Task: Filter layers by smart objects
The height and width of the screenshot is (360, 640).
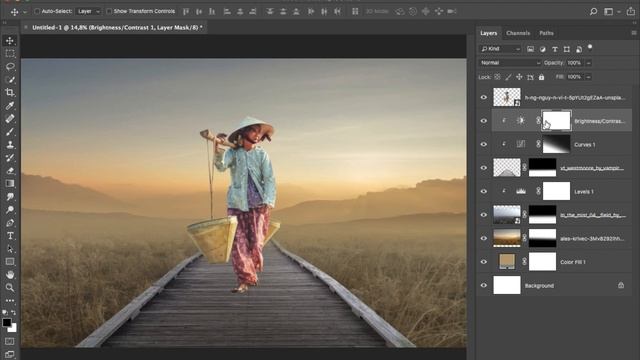Action: tap(579, 49)
